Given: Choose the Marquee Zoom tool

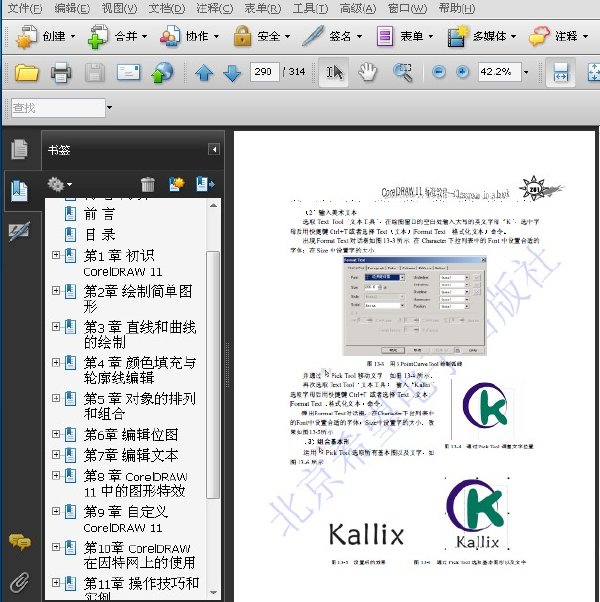Looking at the screenshot, I should point(402,72).
